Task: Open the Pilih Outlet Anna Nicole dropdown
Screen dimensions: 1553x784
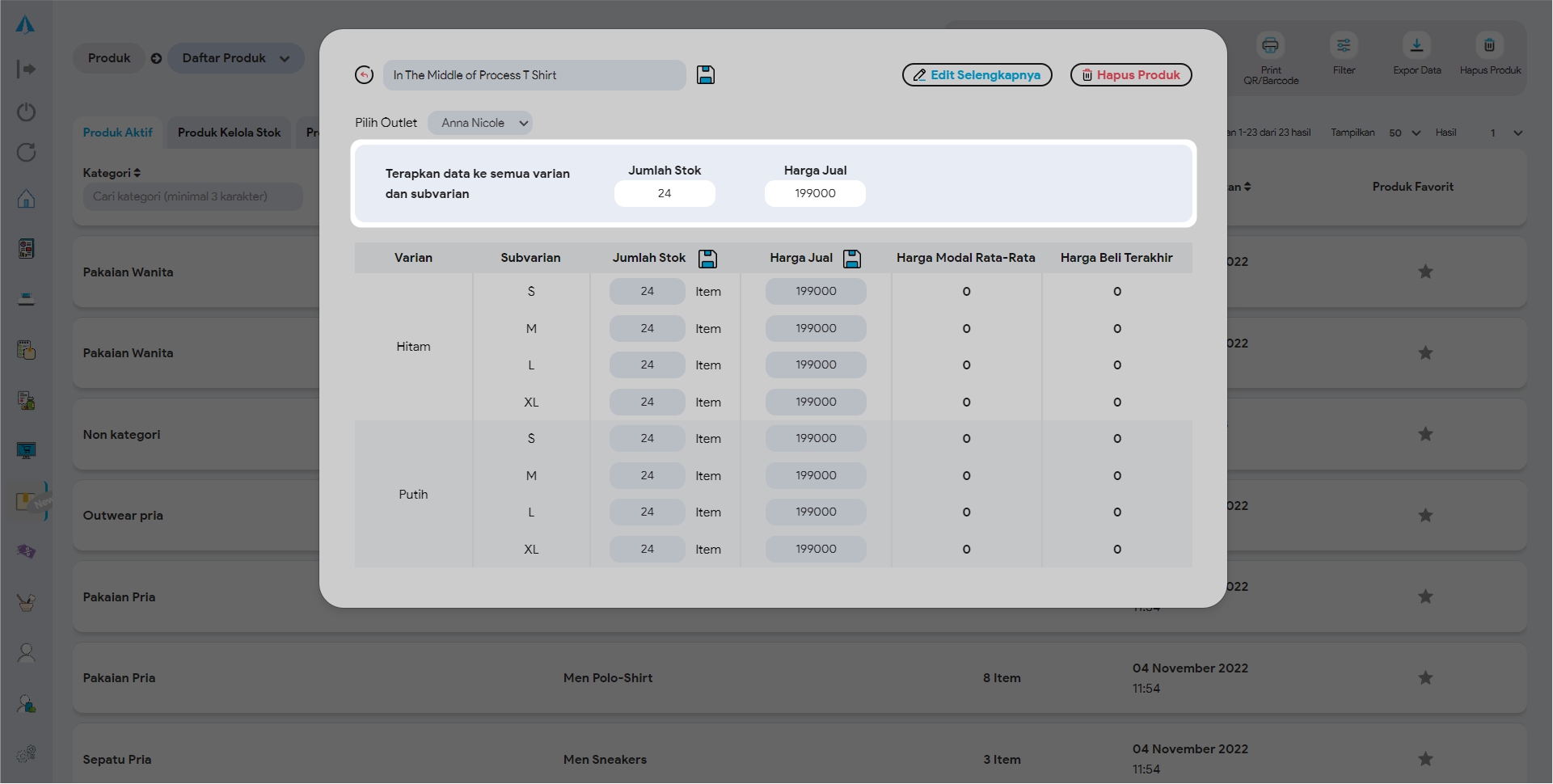Action: coord(480,123)
